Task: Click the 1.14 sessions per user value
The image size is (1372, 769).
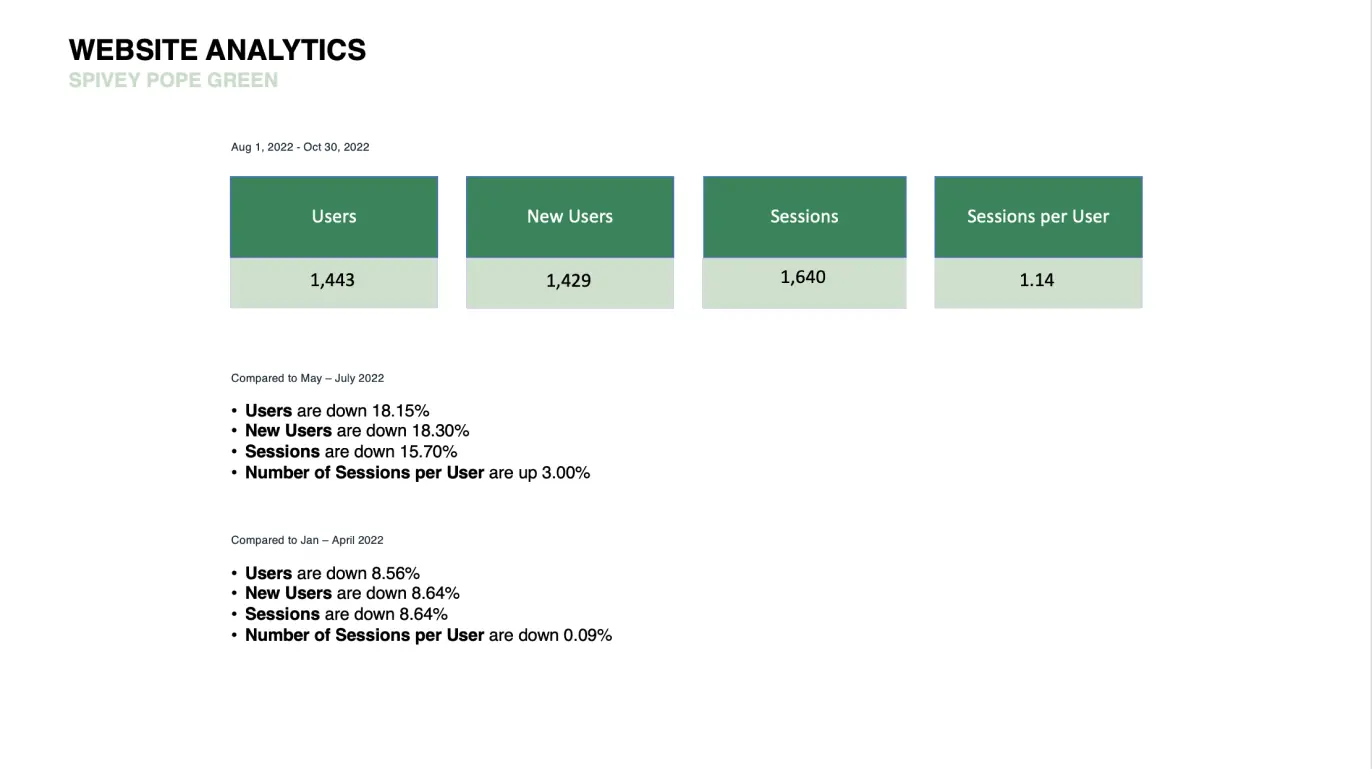Action: [1037, 281]
